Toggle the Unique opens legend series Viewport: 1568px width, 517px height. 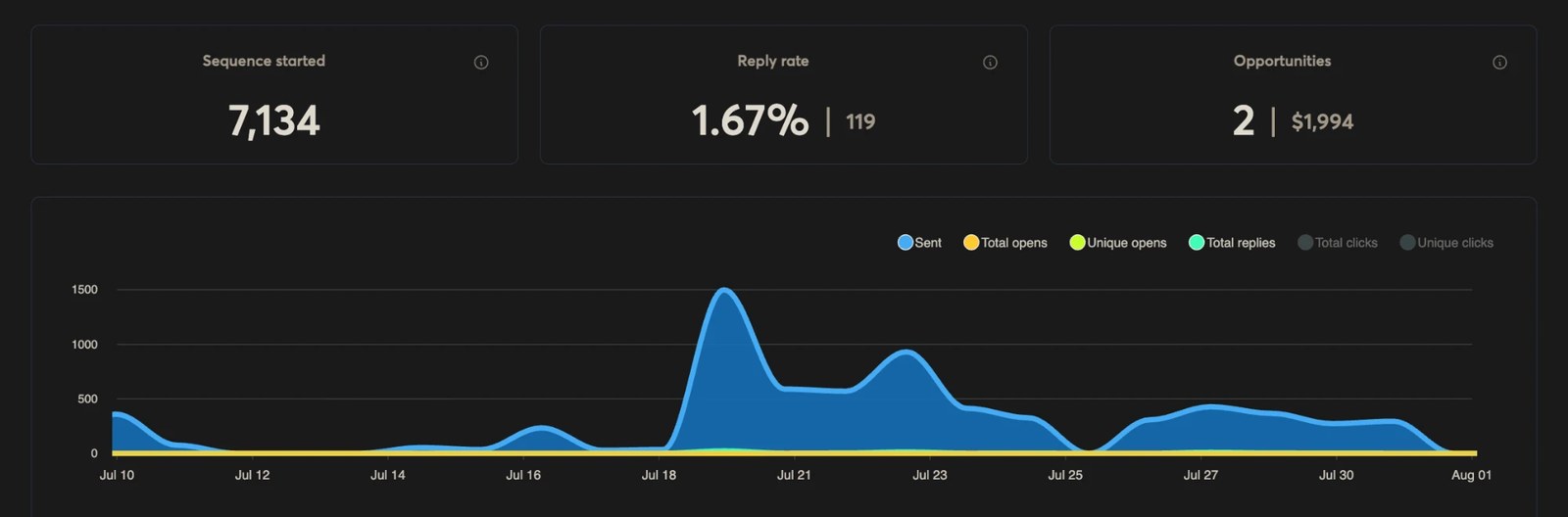tap(1118, 243)
